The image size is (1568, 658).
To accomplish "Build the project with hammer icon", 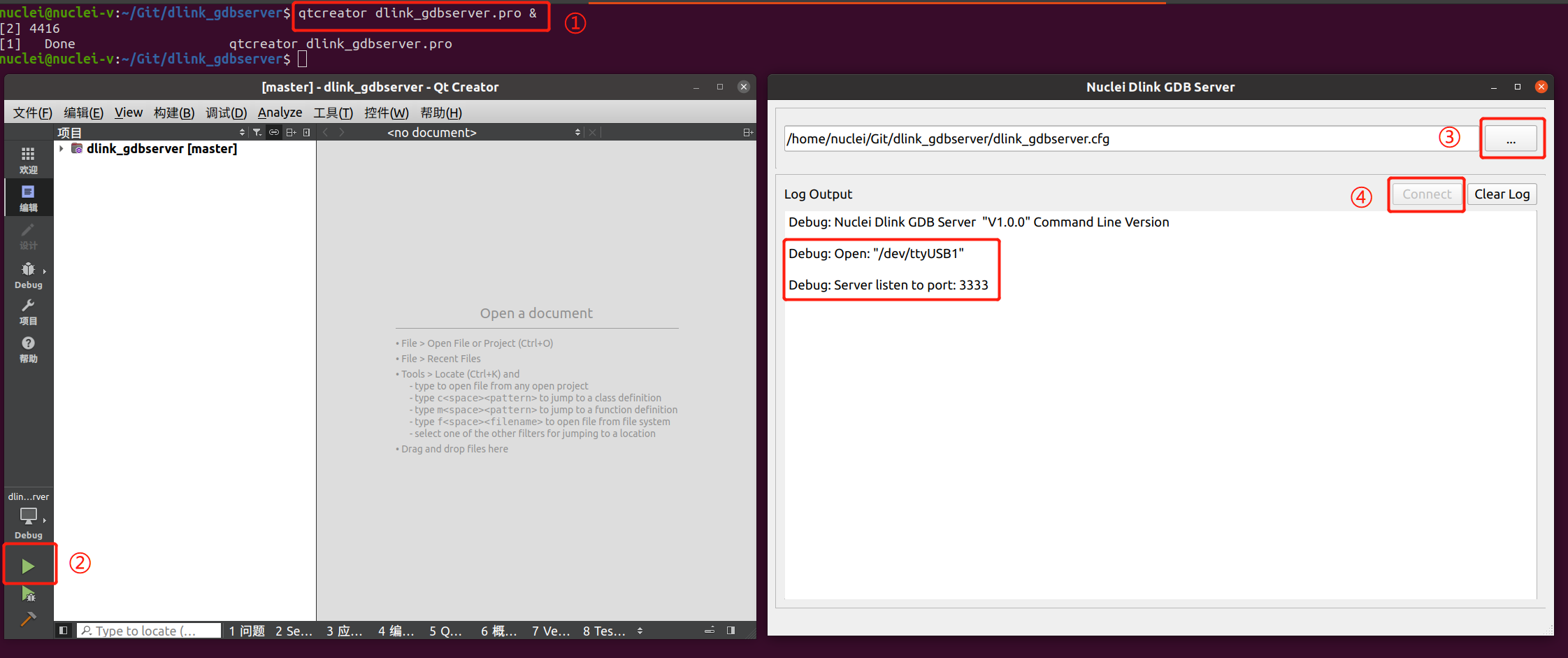I will (x=28, y=619).
